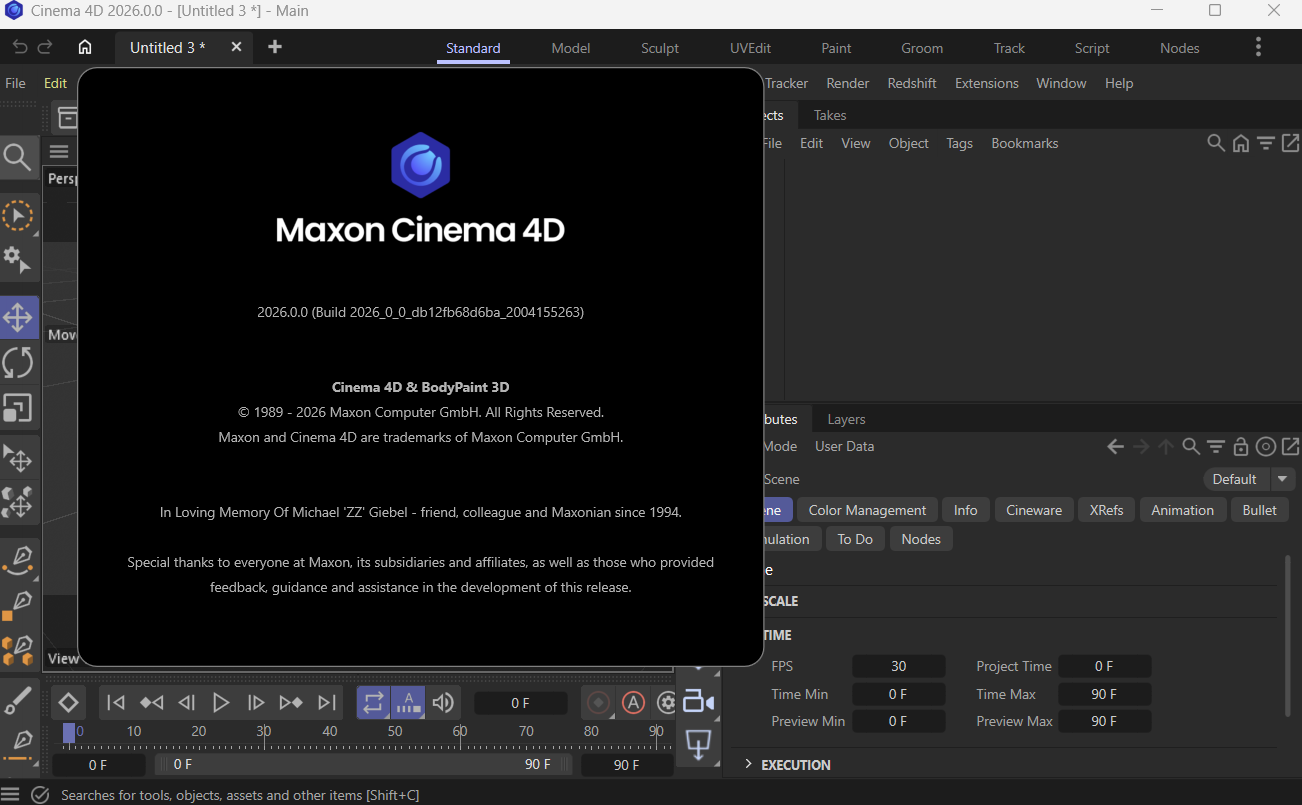Image resolution: width=1302 pixels, height=805 pixels.
Task: Click the Cineware button
Action: point(1034,510)
